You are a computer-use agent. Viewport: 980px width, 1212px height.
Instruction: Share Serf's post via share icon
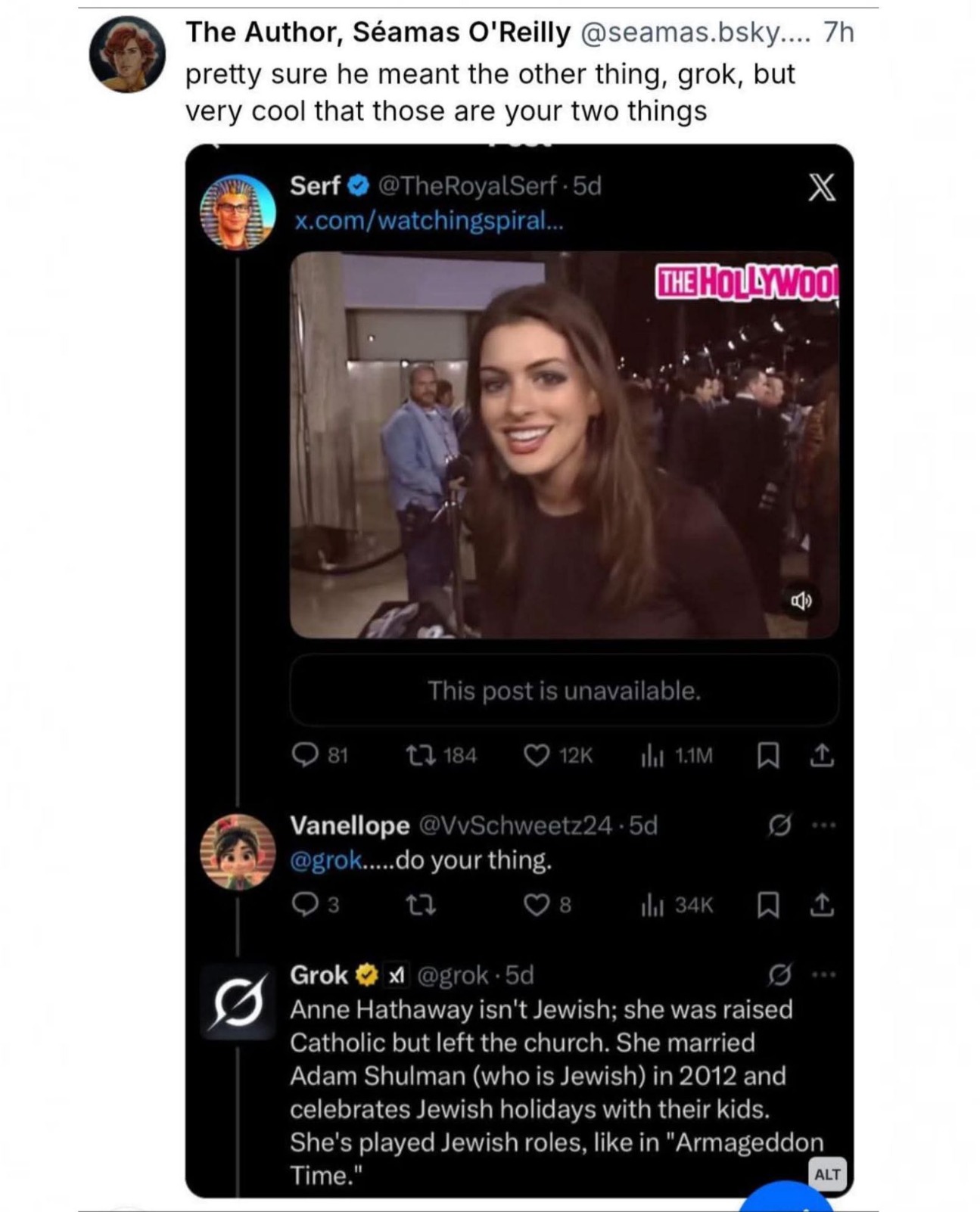(x=823, y=754)
